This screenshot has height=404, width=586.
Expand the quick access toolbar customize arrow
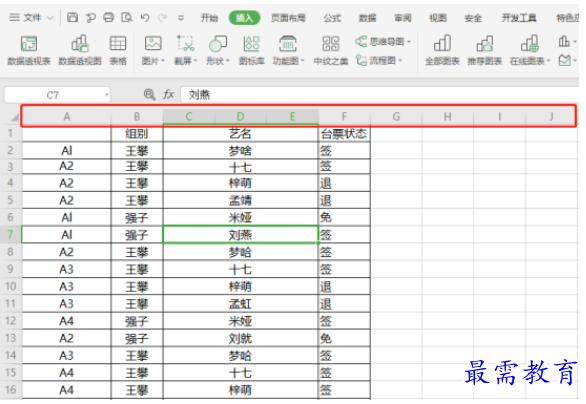pos(181,18)
